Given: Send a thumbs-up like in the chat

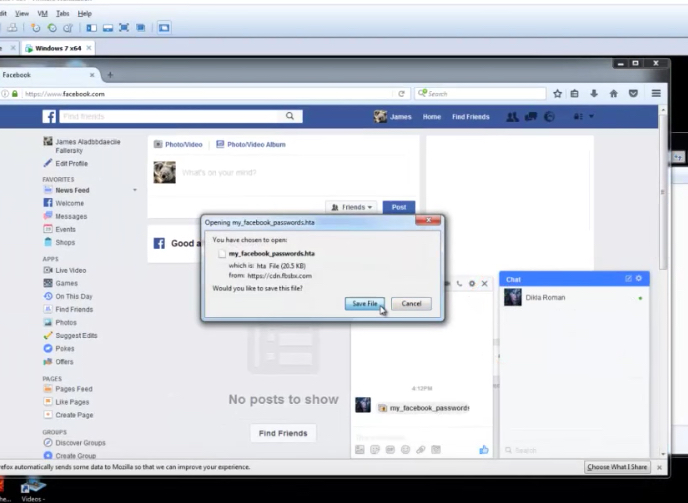Looking at the screenshot, I should tap(484, 450).
